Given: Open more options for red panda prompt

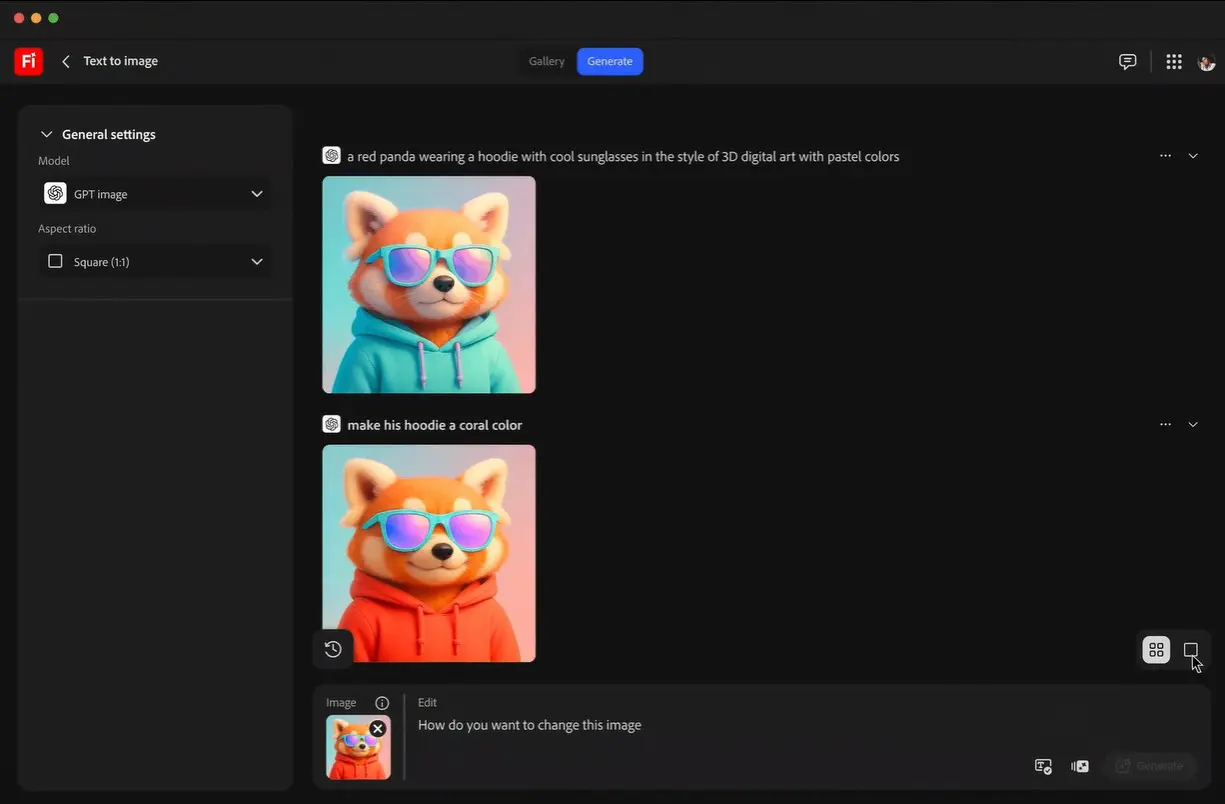Looking at the screenshot, I should [1165, 156].
